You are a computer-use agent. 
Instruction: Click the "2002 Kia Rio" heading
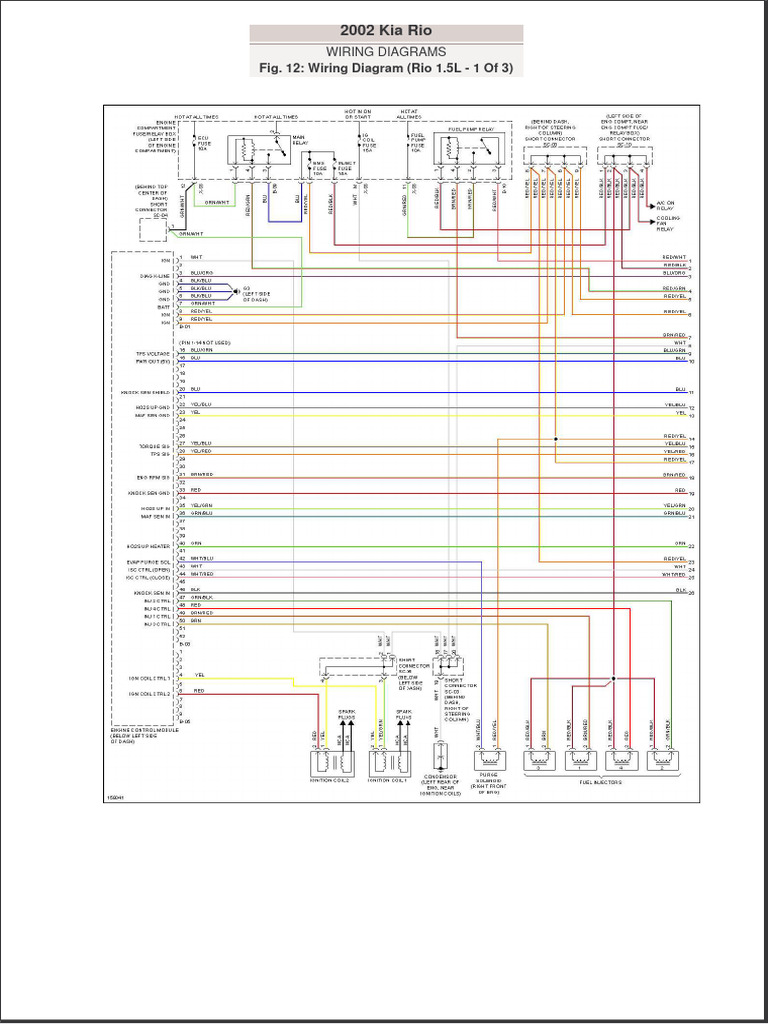coord(386,31)
